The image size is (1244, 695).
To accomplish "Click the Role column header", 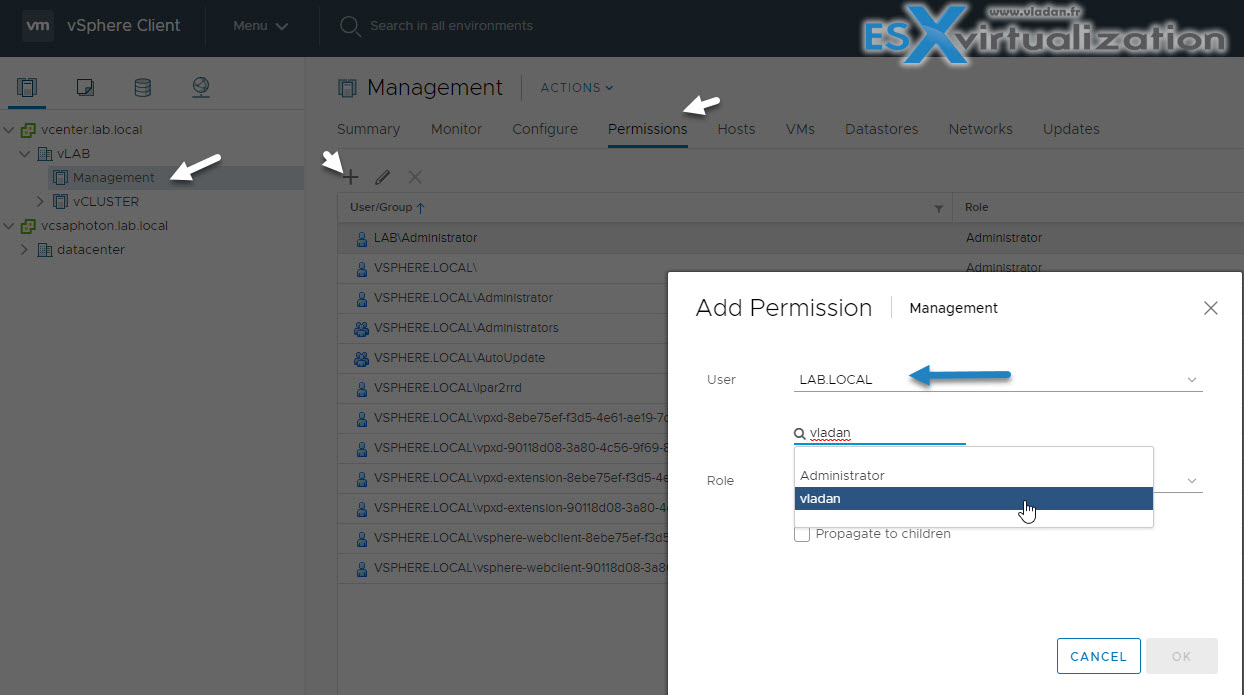I will click(976, 208).
